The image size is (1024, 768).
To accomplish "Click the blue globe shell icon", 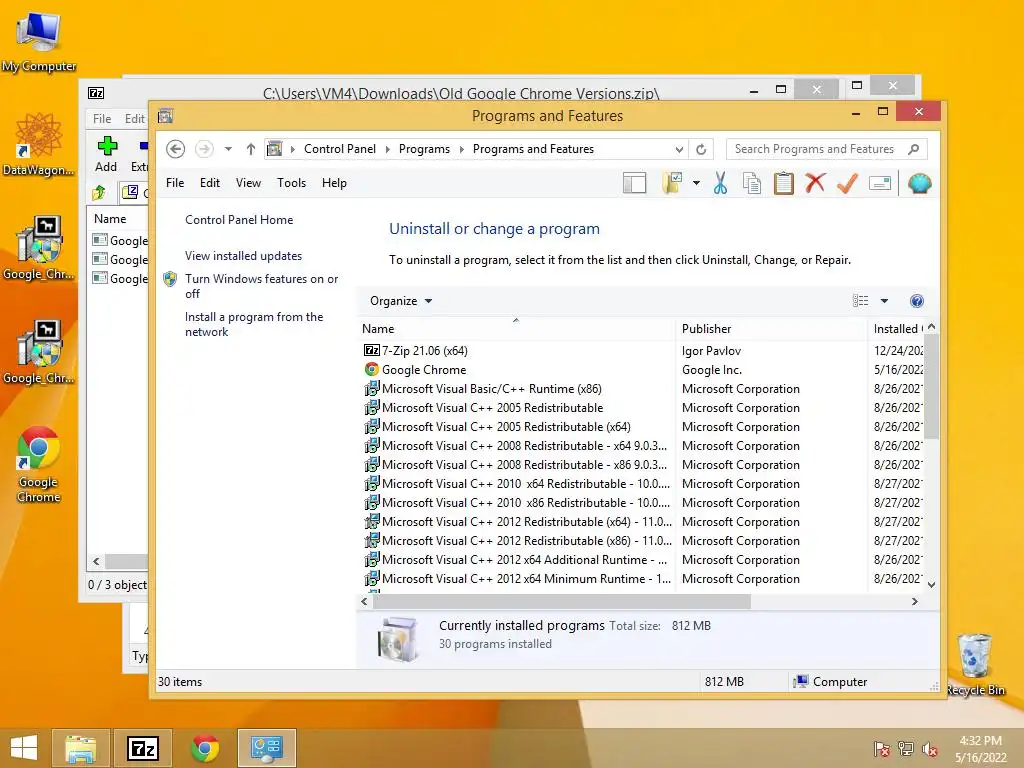I will pyautogui.click(x=920, y=184).
